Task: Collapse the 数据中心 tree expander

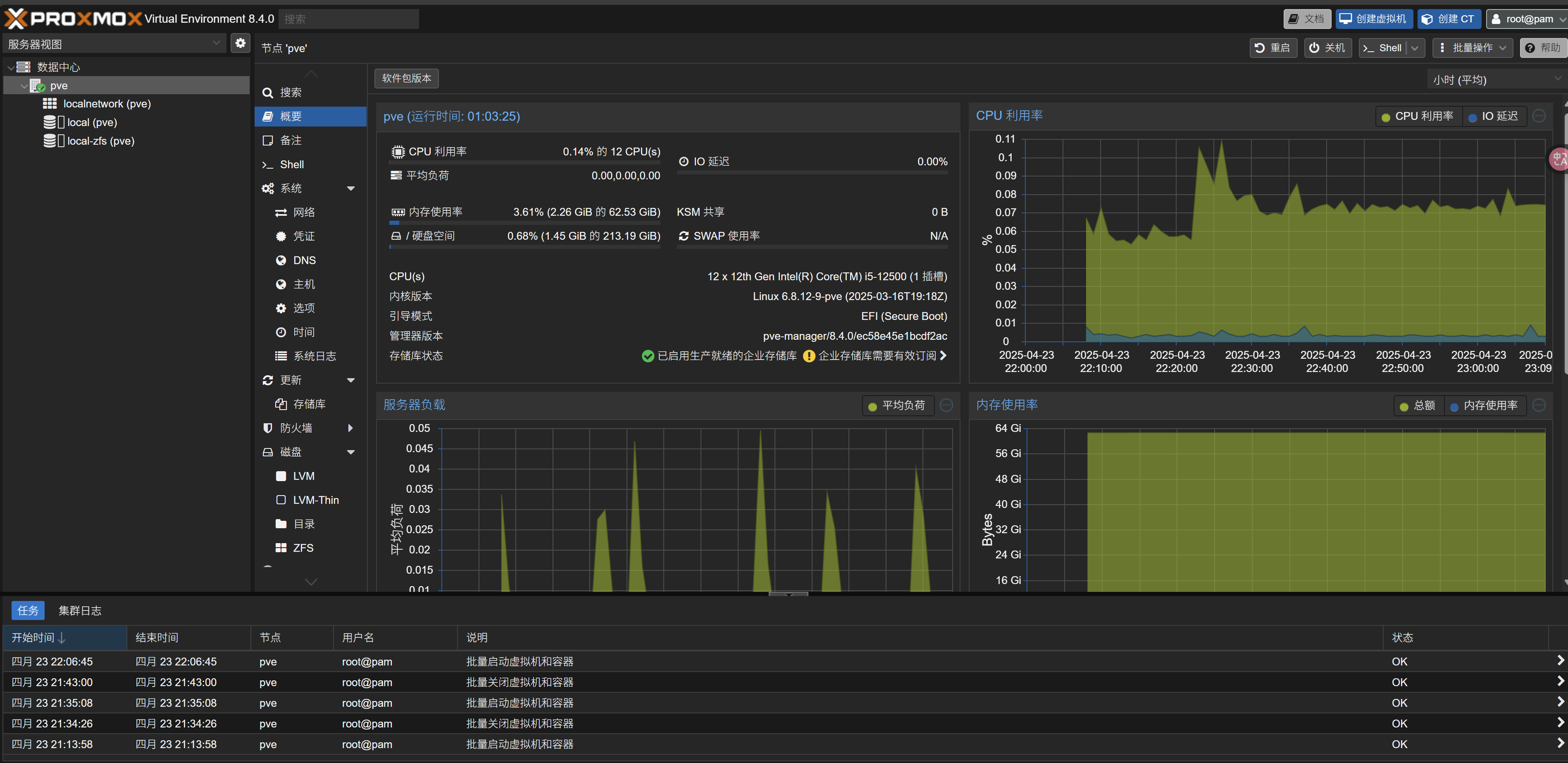Action: 10,67
